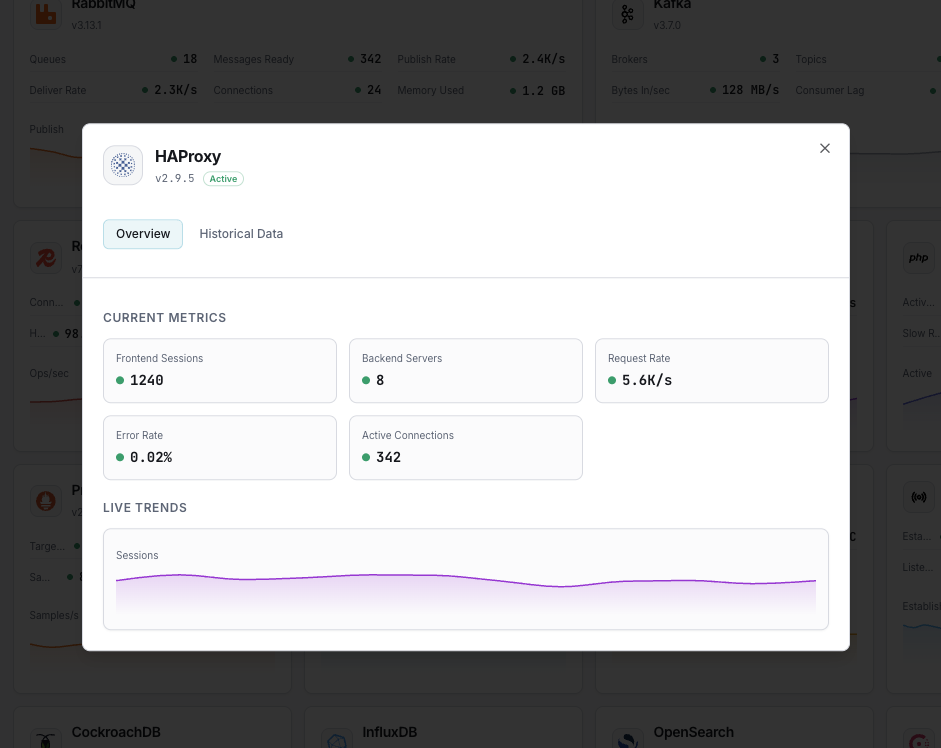The height and width of the screenshot is (748, 941).
Task: Open the Redis service via its logo icon
Action: 45,258
